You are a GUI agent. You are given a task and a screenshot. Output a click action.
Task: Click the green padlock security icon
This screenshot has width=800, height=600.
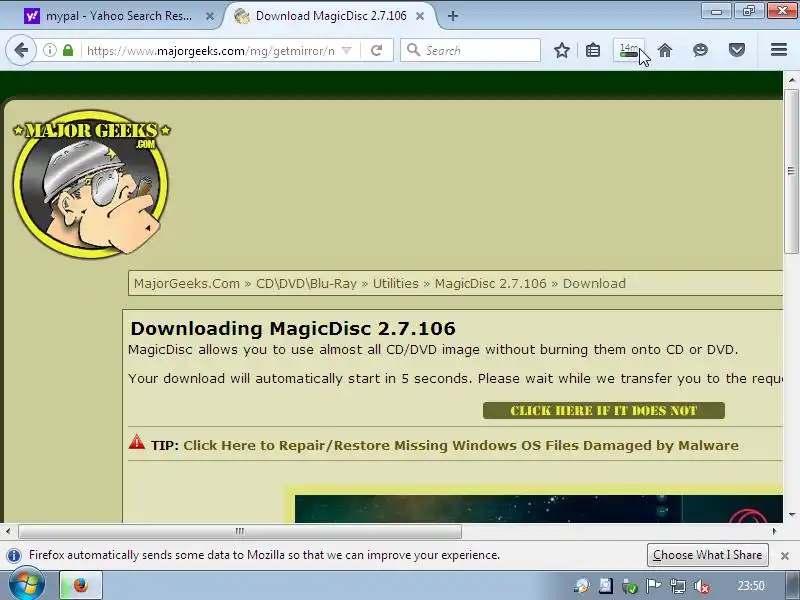pyautogui.click(x=68, y=50)
